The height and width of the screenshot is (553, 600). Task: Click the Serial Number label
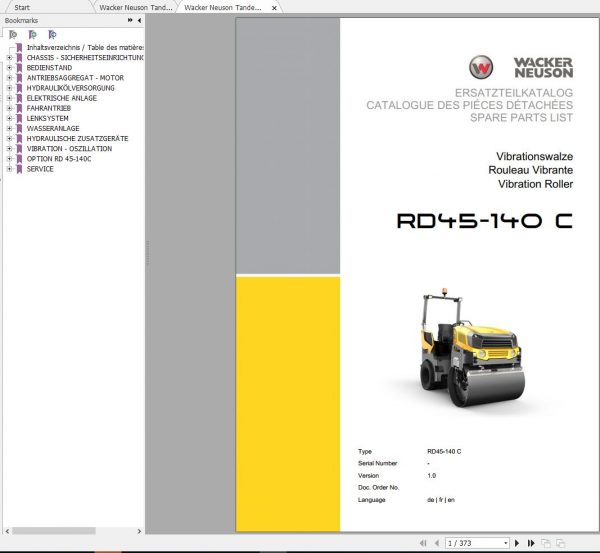[x=377, y=463]
